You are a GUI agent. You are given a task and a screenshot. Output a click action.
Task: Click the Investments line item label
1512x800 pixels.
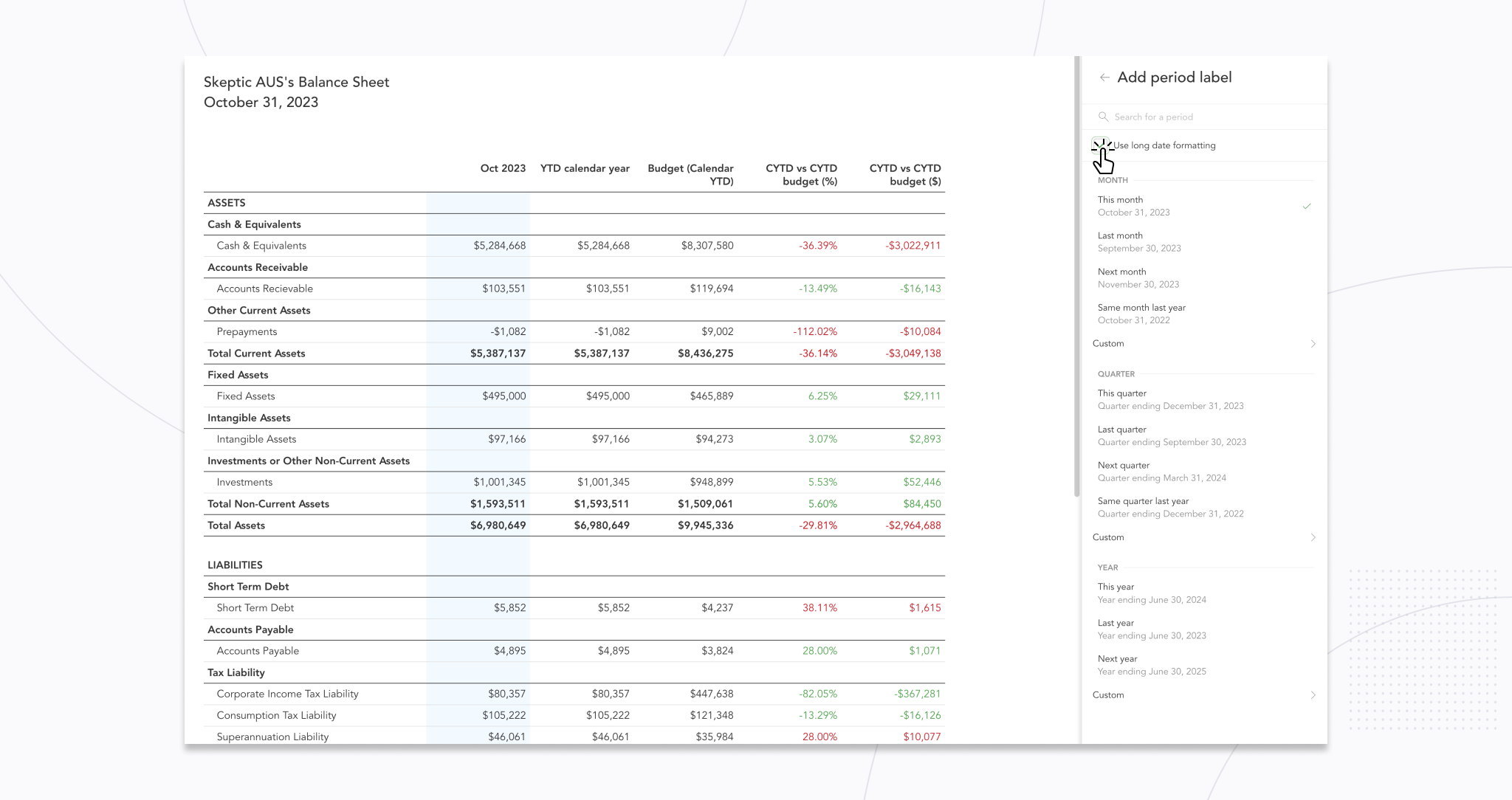(x=244, y=483)
